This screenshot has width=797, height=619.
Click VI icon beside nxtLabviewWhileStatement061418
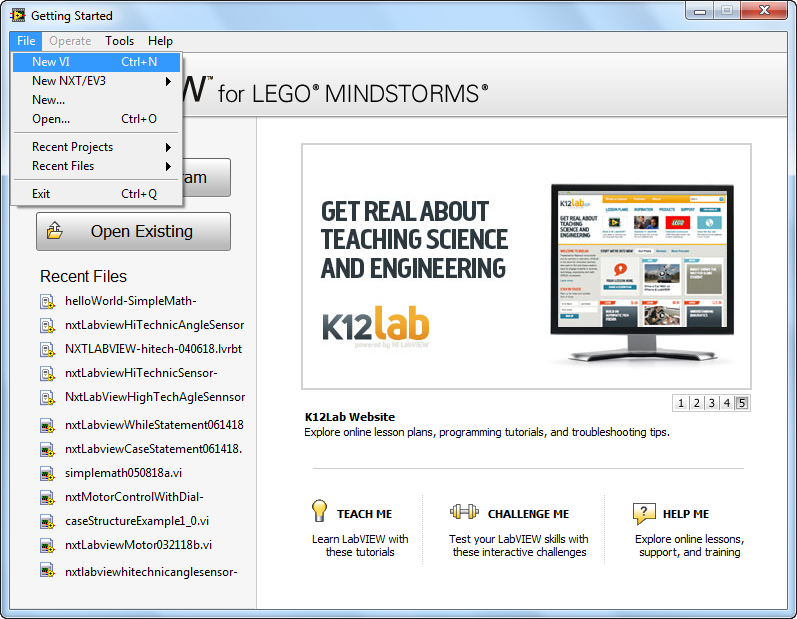click(x=47, y=425)
